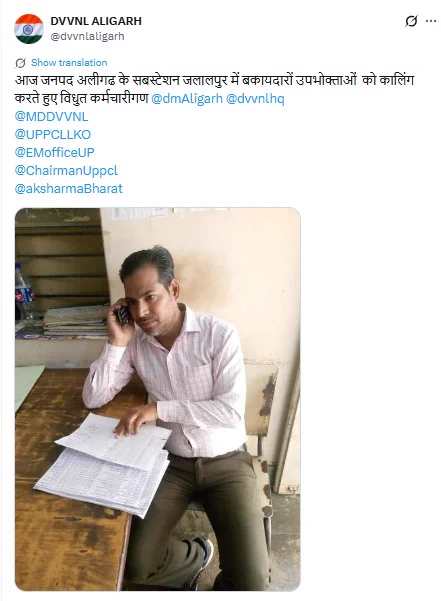Click the Grok icon at the post's top right

[411, 21]
